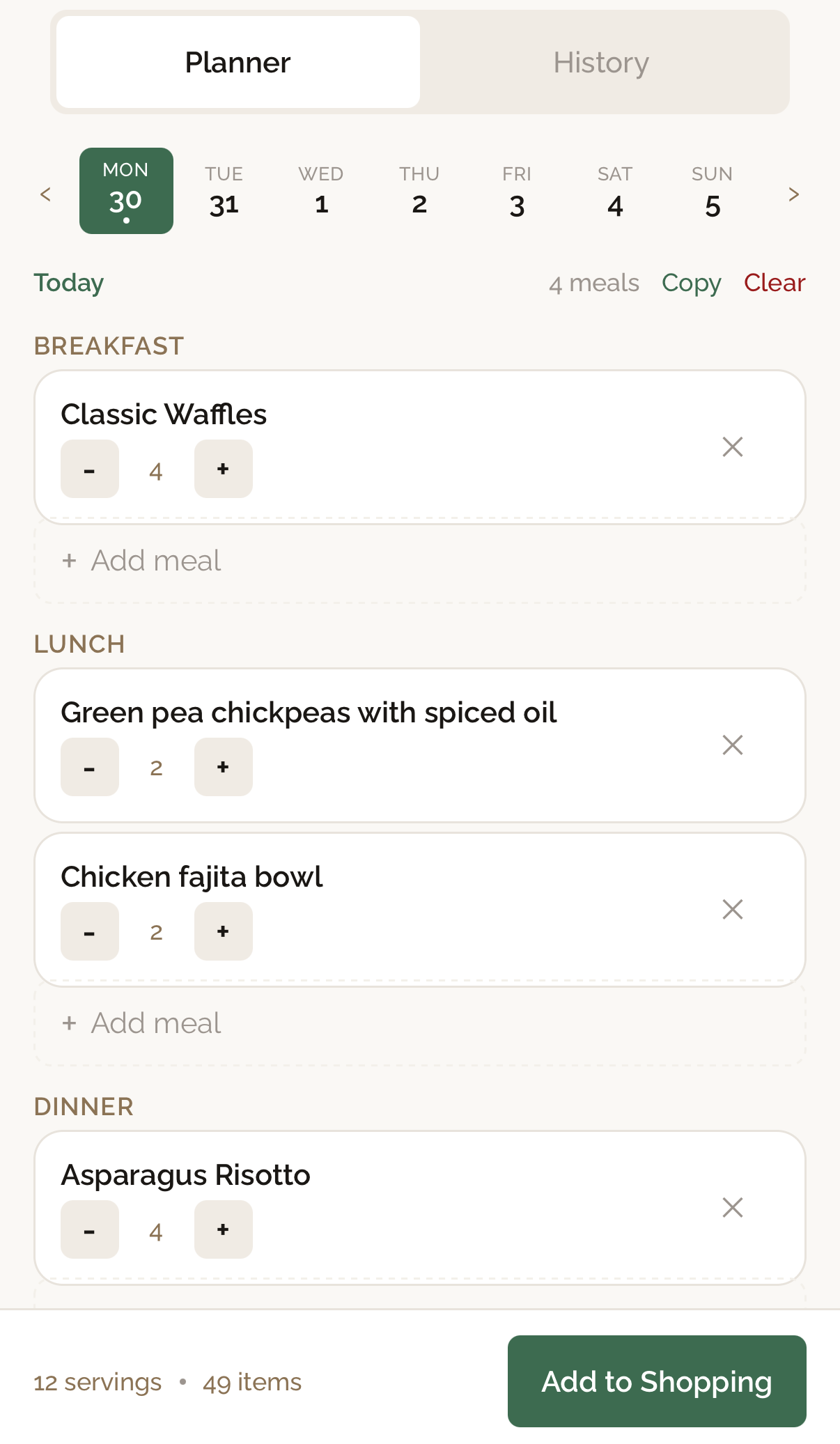
Task: Decrease Asparagus Risotto servings
Action: tap(89, 1229)
